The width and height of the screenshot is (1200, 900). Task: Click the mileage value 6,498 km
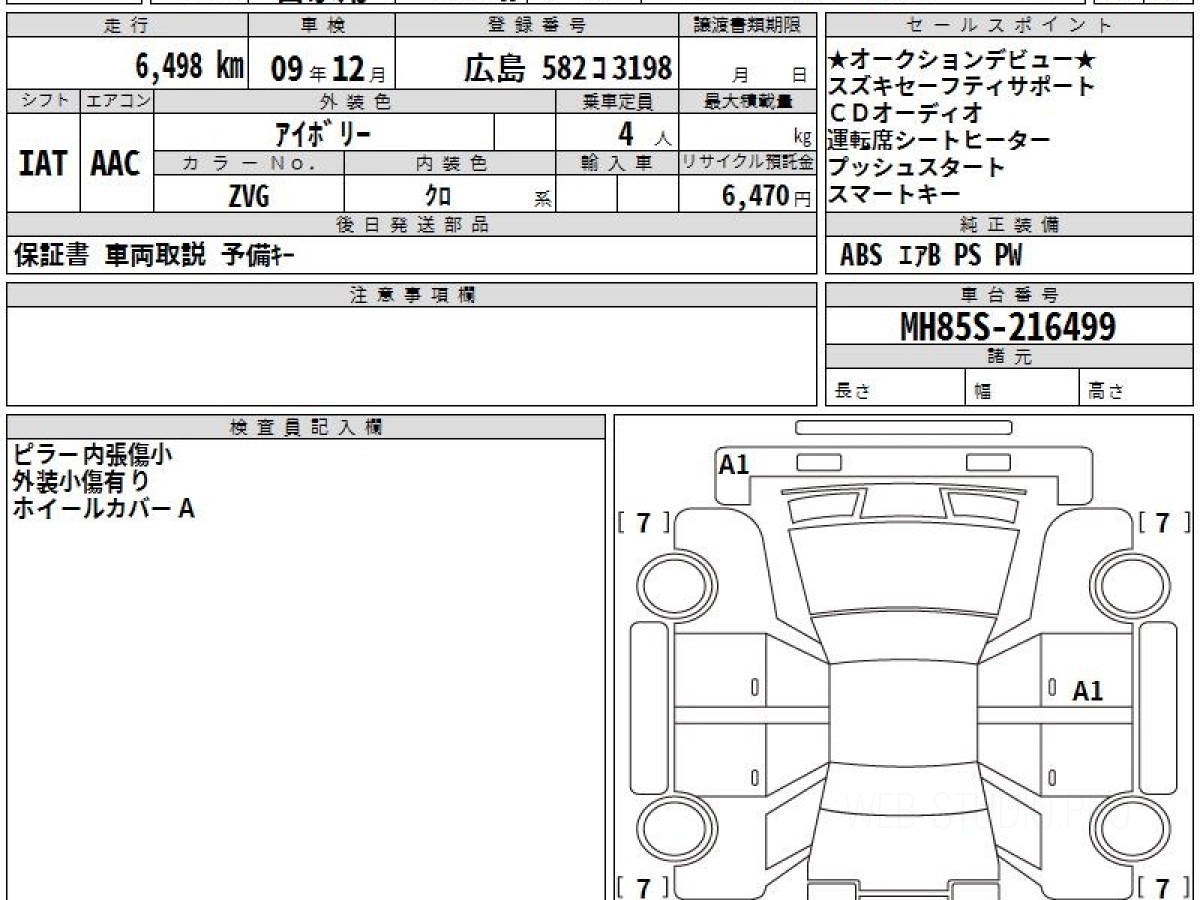pyautogui.click(x=189, y=67)
